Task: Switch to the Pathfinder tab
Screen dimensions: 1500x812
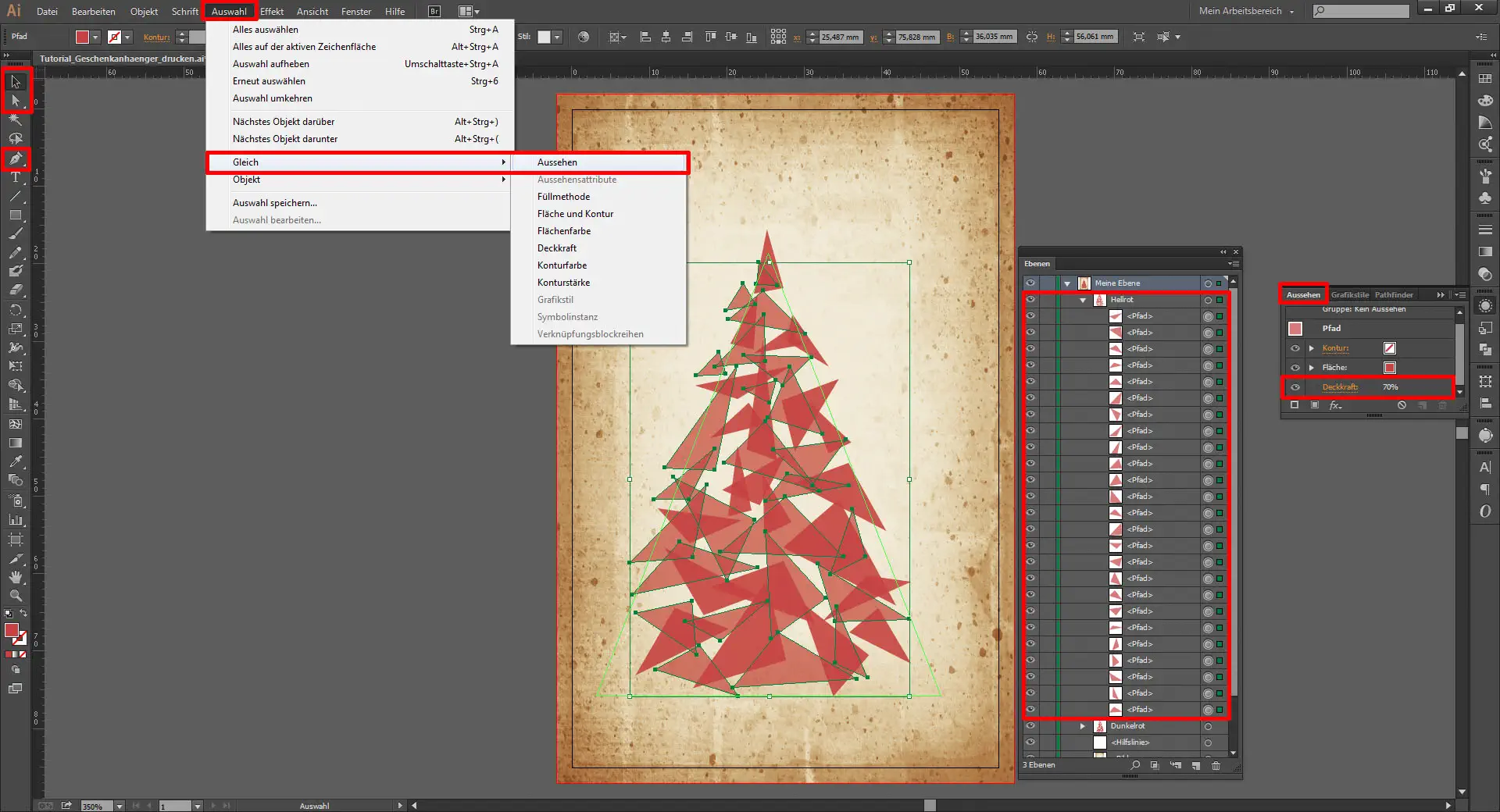Action: [1394, 295]
